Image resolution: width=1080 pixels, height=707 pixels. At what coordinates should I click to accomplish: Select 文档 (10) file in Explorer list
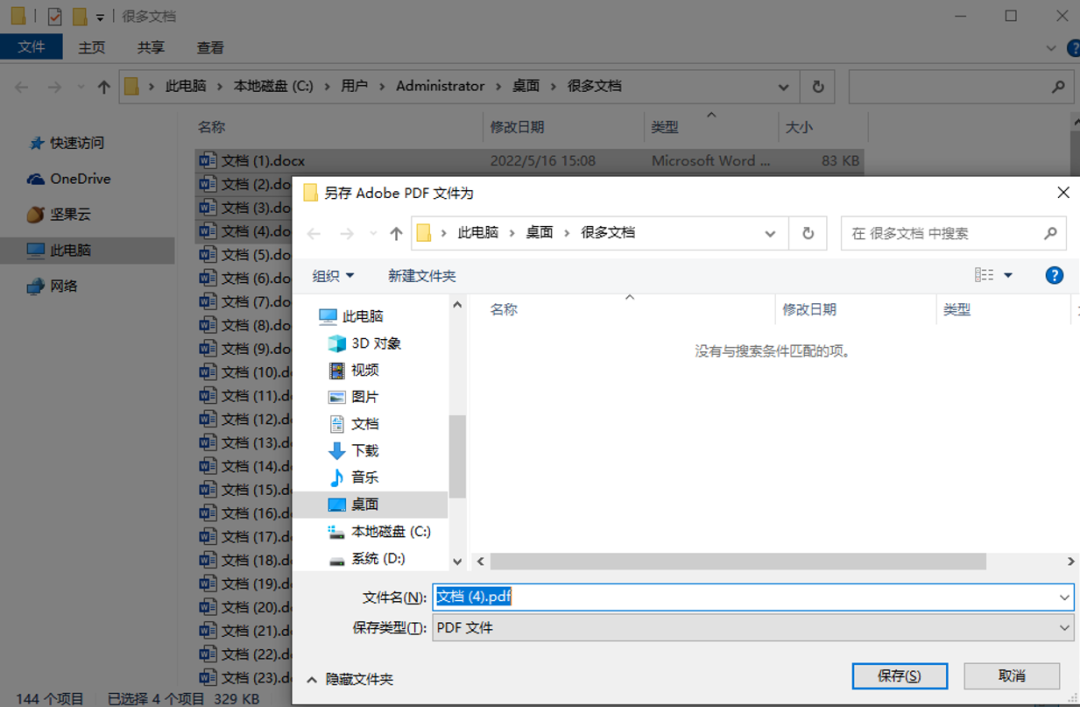[245, 372]
